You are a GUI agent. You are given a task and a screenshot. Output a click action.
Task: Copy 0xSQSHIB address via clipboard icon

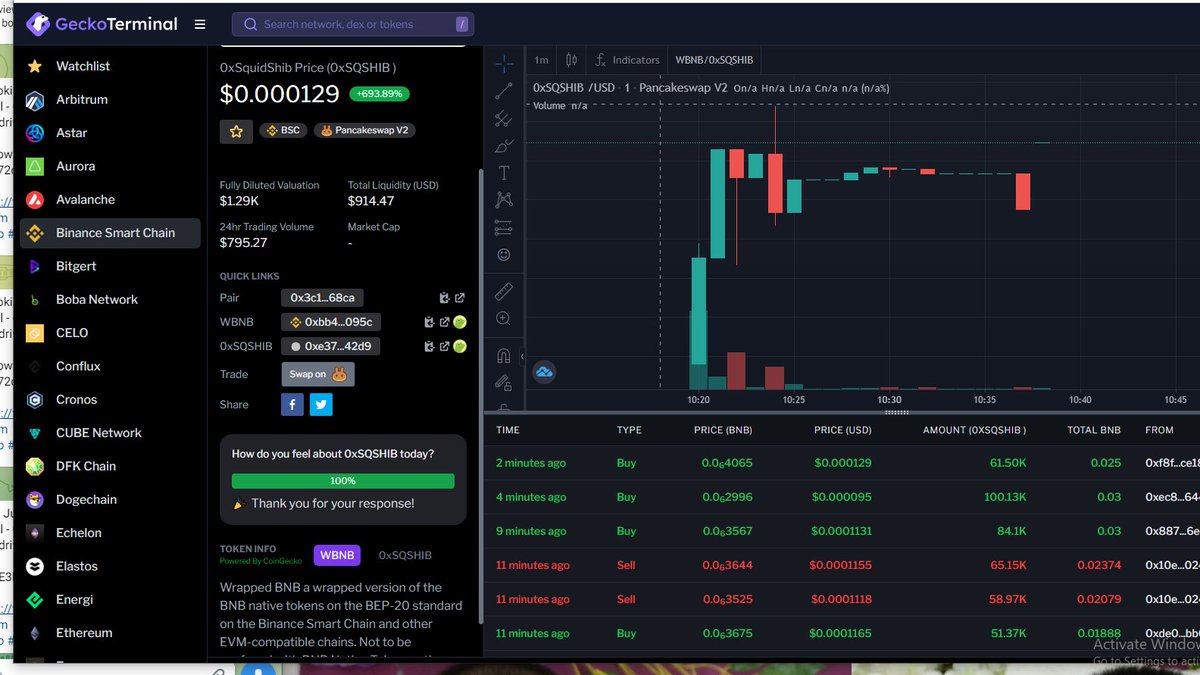click(x=429, y=346)
